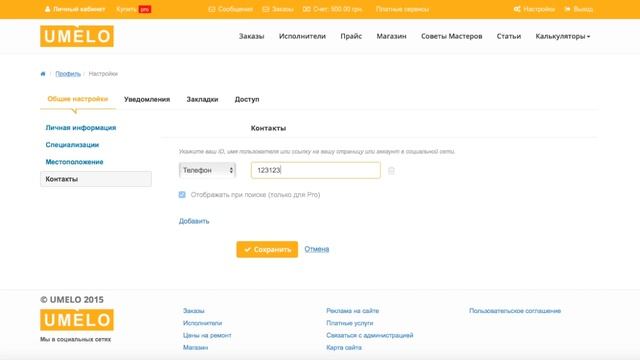Open the footer Платные услуги link

coord(350,323)
